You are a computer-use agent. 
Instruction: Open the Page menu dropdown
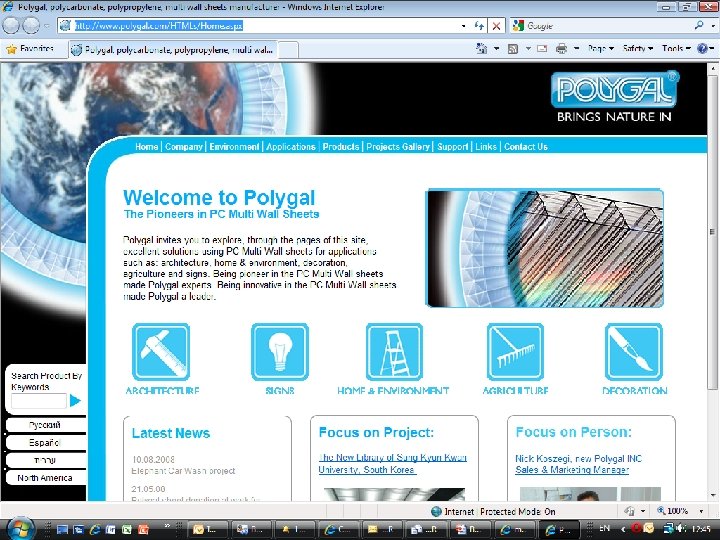[x=601, y=48]
